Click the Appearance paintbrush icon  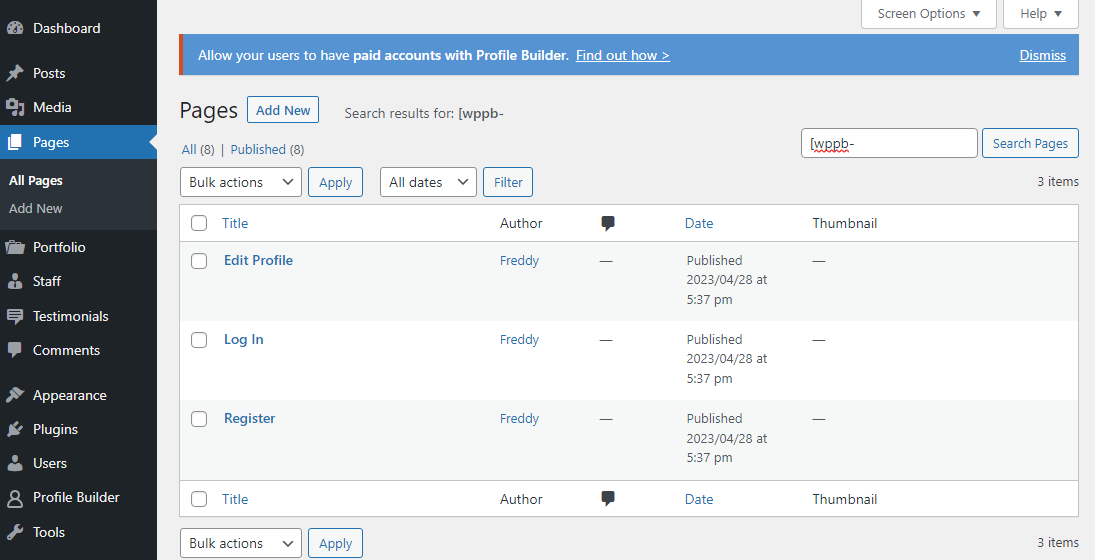coord(15,396)
